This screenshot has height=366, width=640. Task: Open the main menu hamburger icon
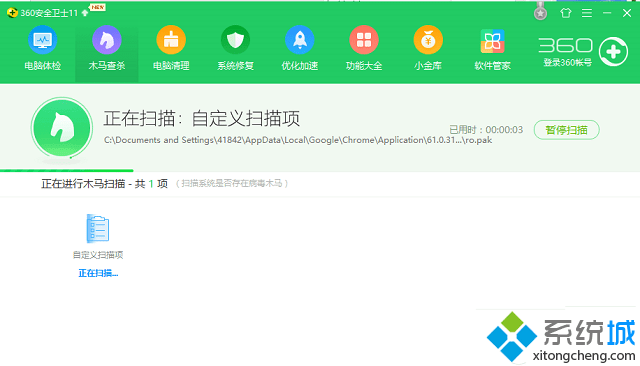click(x=587, y=13)
